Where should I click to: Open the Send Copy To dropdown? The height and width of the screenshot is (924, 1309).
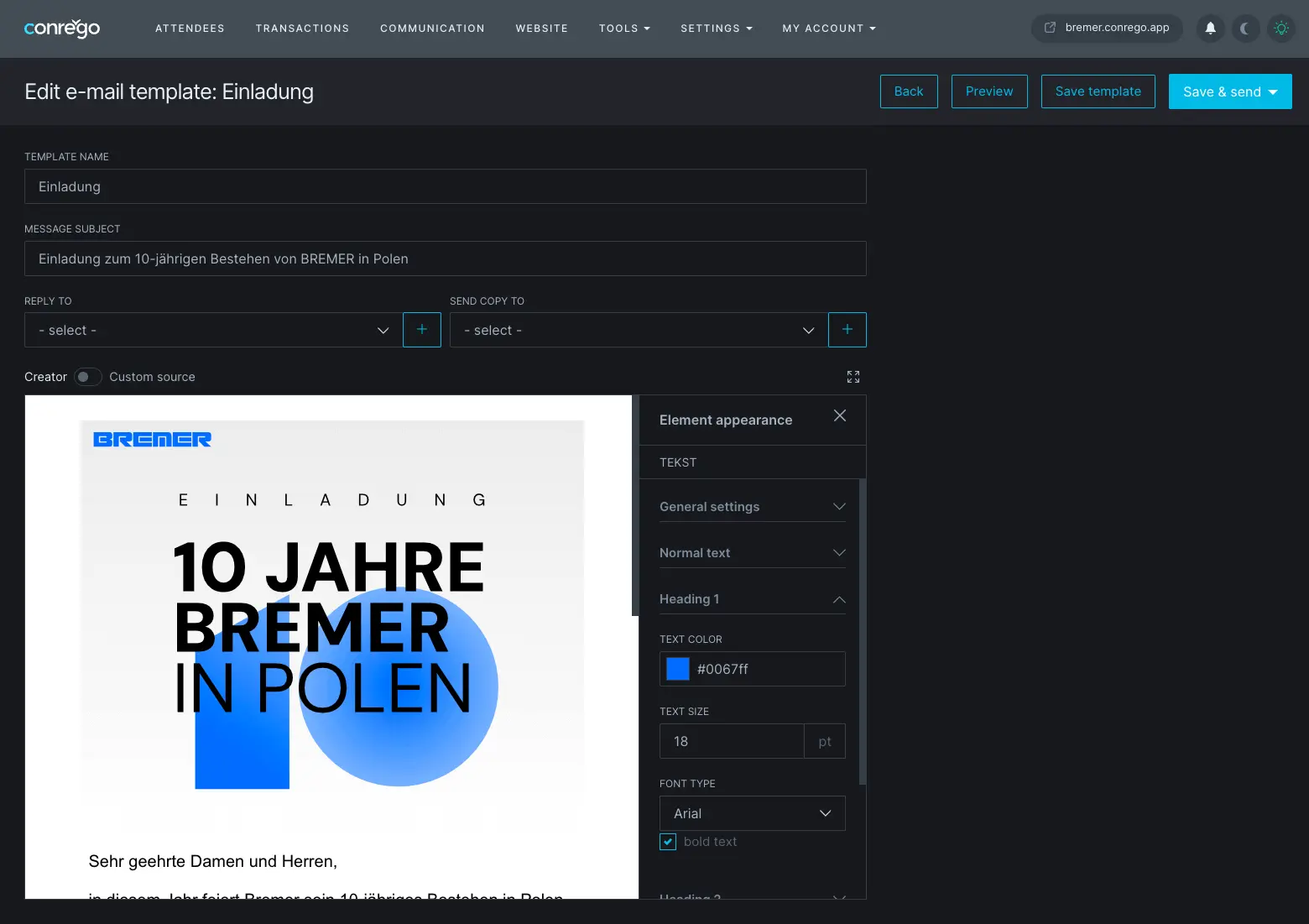639,330
